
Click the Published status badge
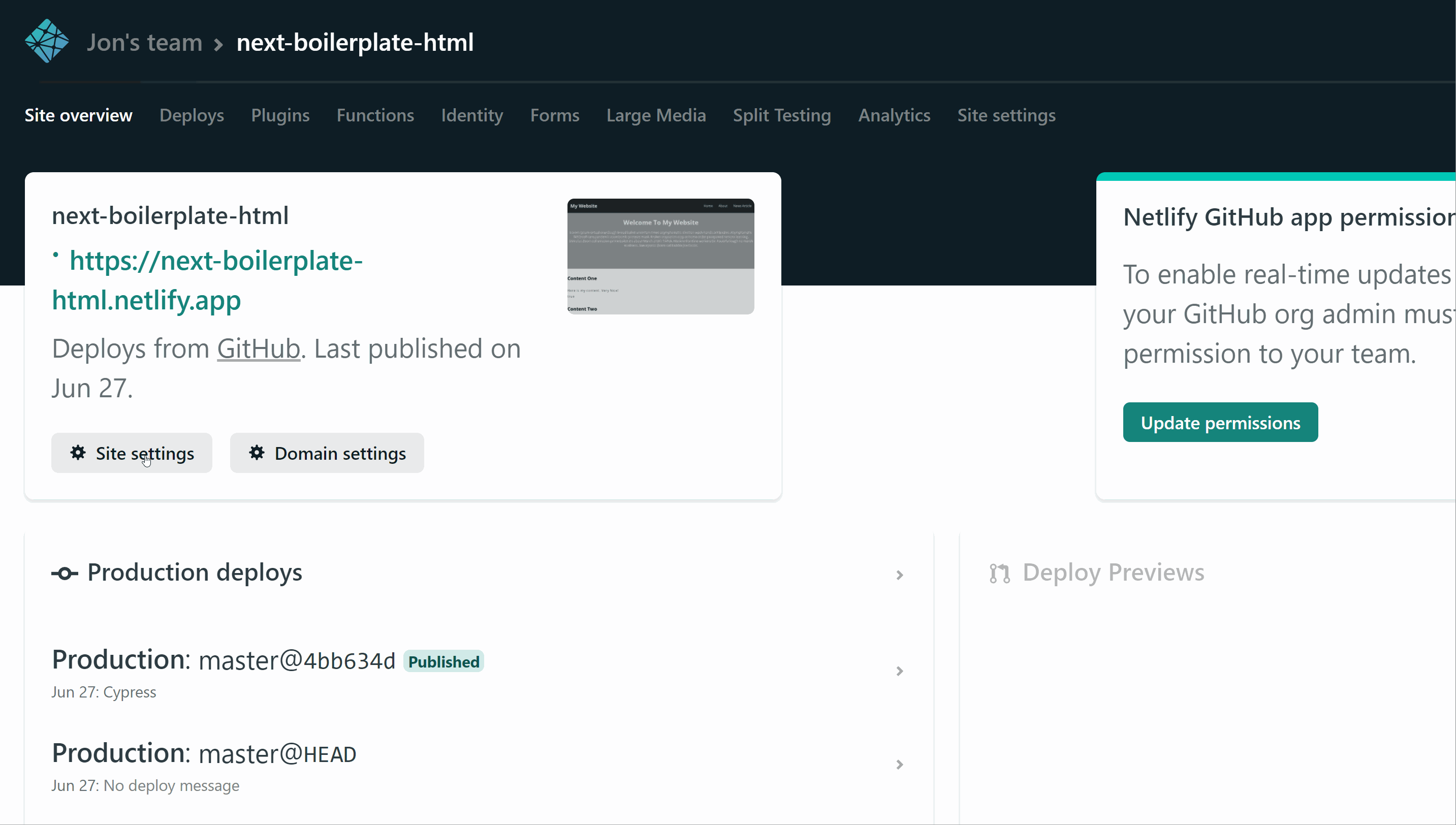click(443, 661)
